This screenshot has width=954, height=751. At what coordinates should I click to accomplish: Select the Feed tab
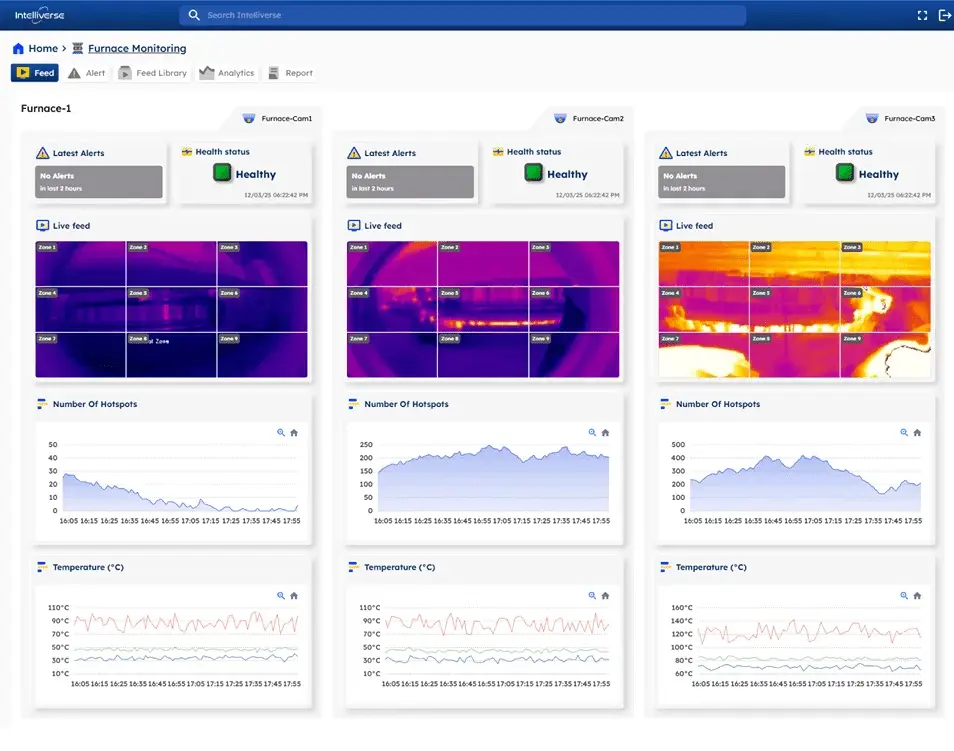[x=35, y=73]
